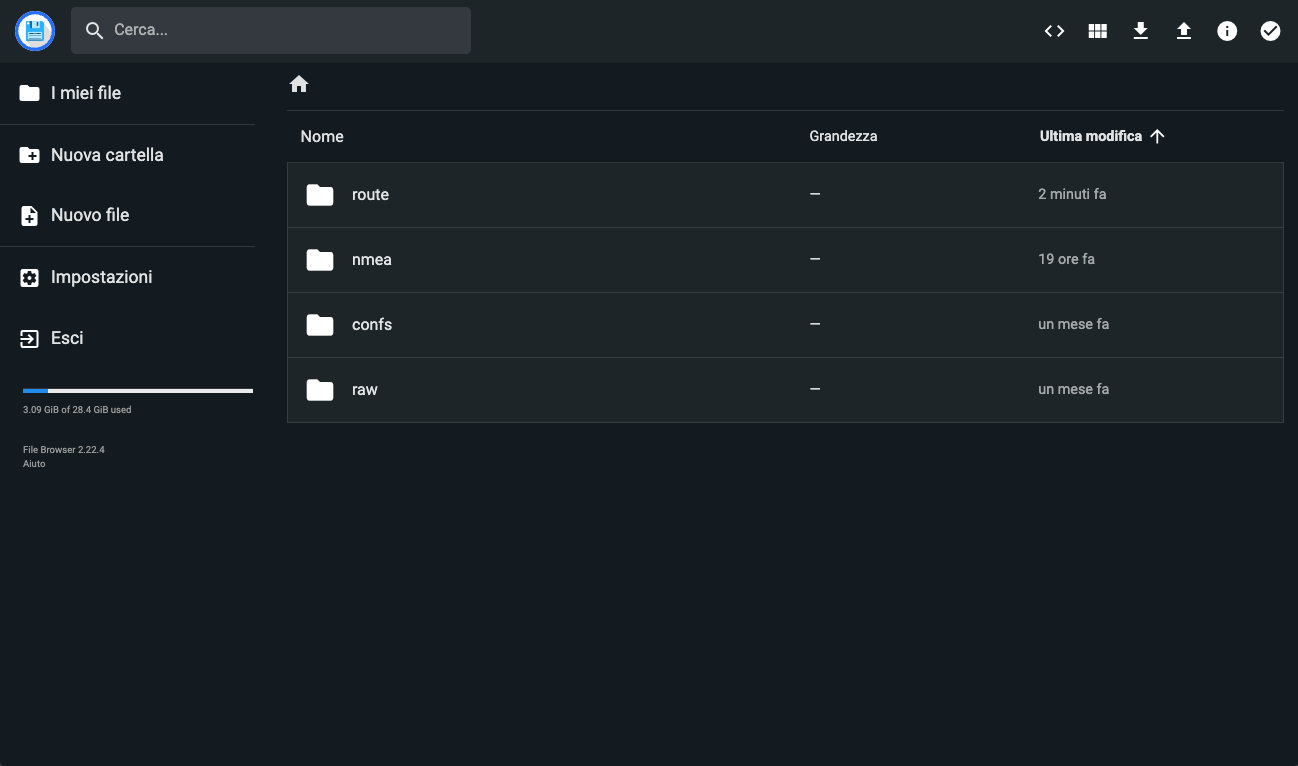The height and width of the screenshot is (766, 1298).
Task: Open I miei file in sidebar
Action: (86, 93)
